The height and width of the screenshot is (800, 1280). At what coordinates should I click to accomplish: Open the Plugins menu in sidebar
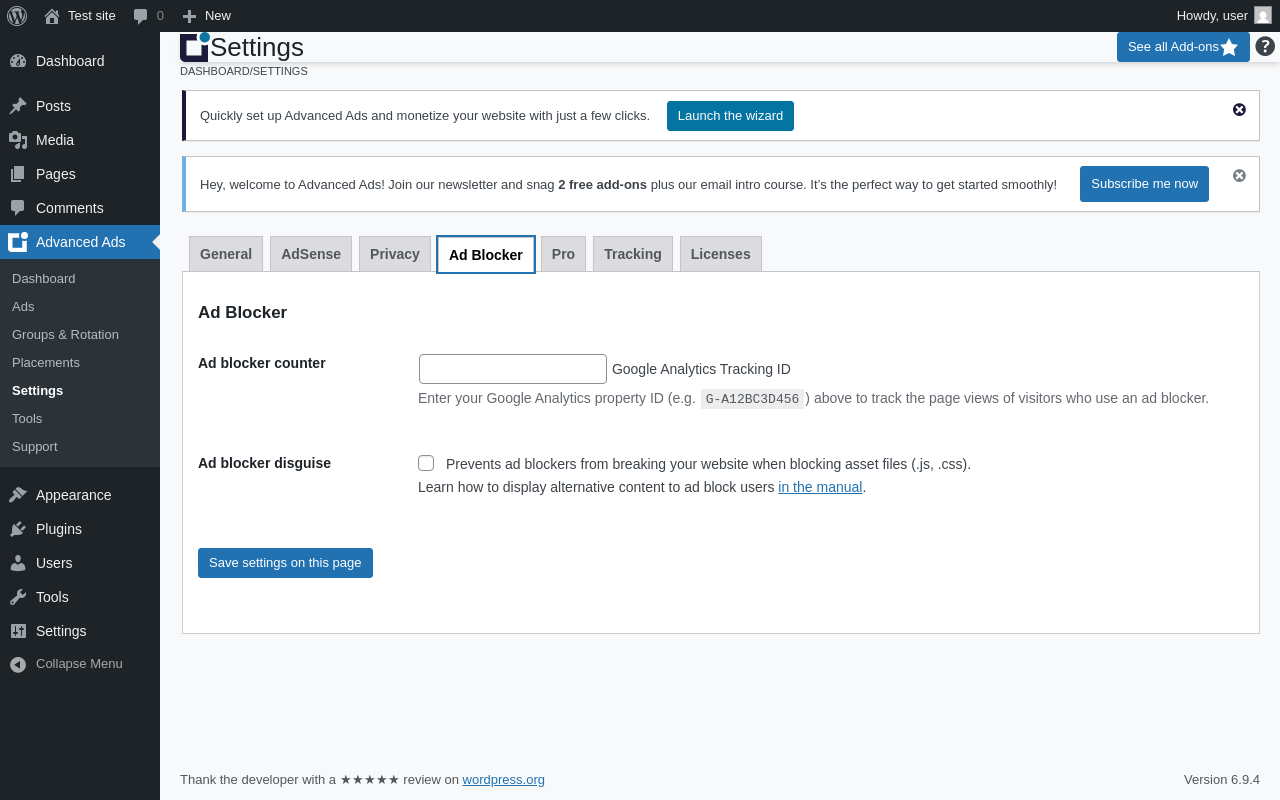click(59, 529)
